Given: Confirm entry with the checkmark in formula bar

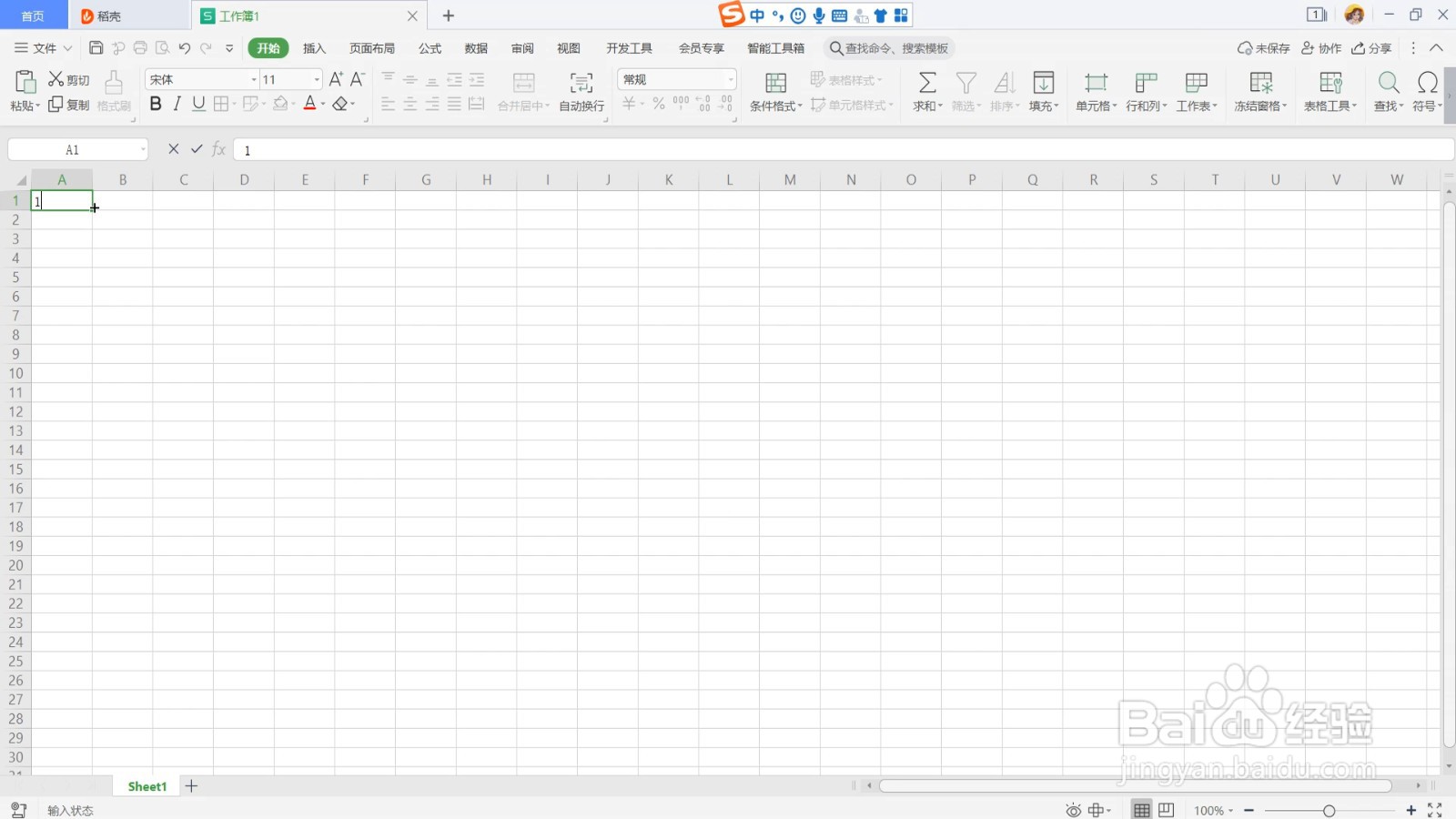Looking at the screenshot, I should pyautogui.click(x=197, y=149).
